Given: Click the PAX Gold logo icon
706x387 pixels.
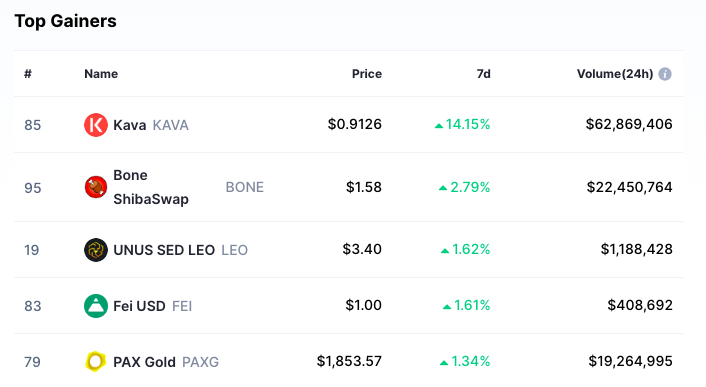Looking at the screenshot, I should [96, 362].
